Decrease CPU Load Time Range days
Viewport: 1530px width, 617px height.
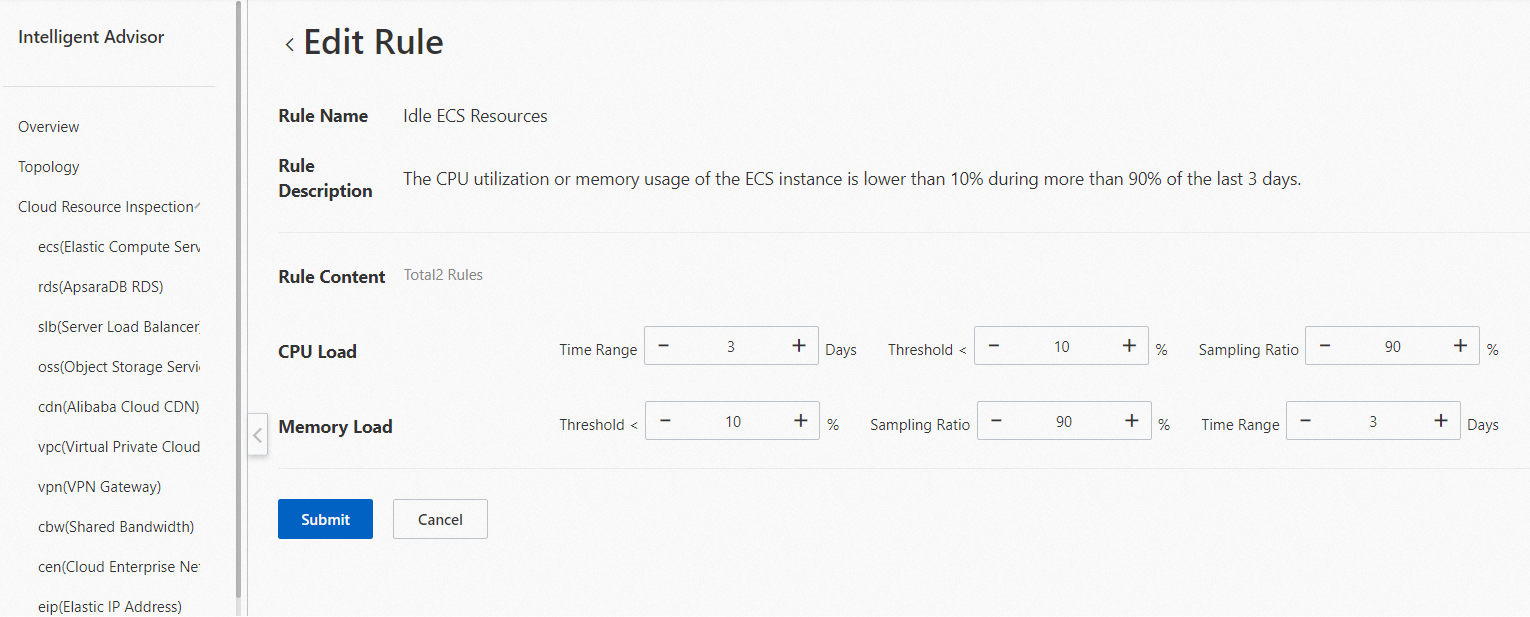[663, 346]
